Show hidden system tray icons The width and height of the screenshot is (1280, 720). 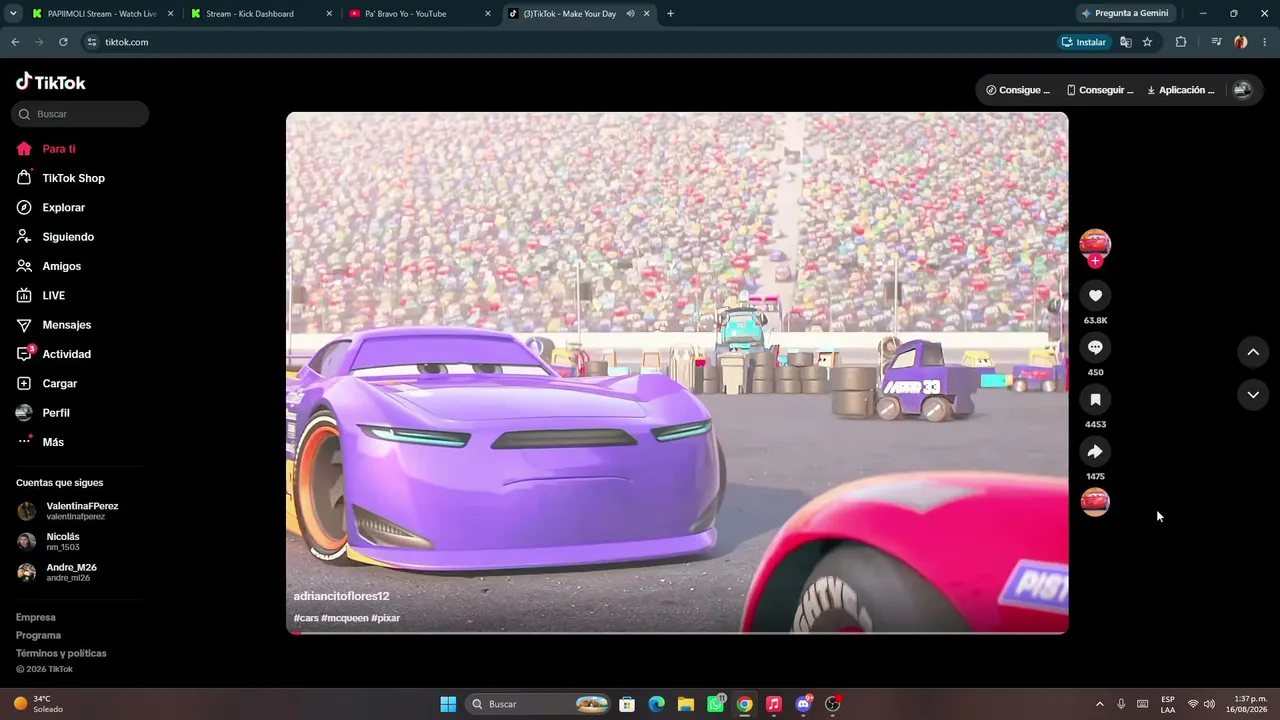[x=1100, y=704]
